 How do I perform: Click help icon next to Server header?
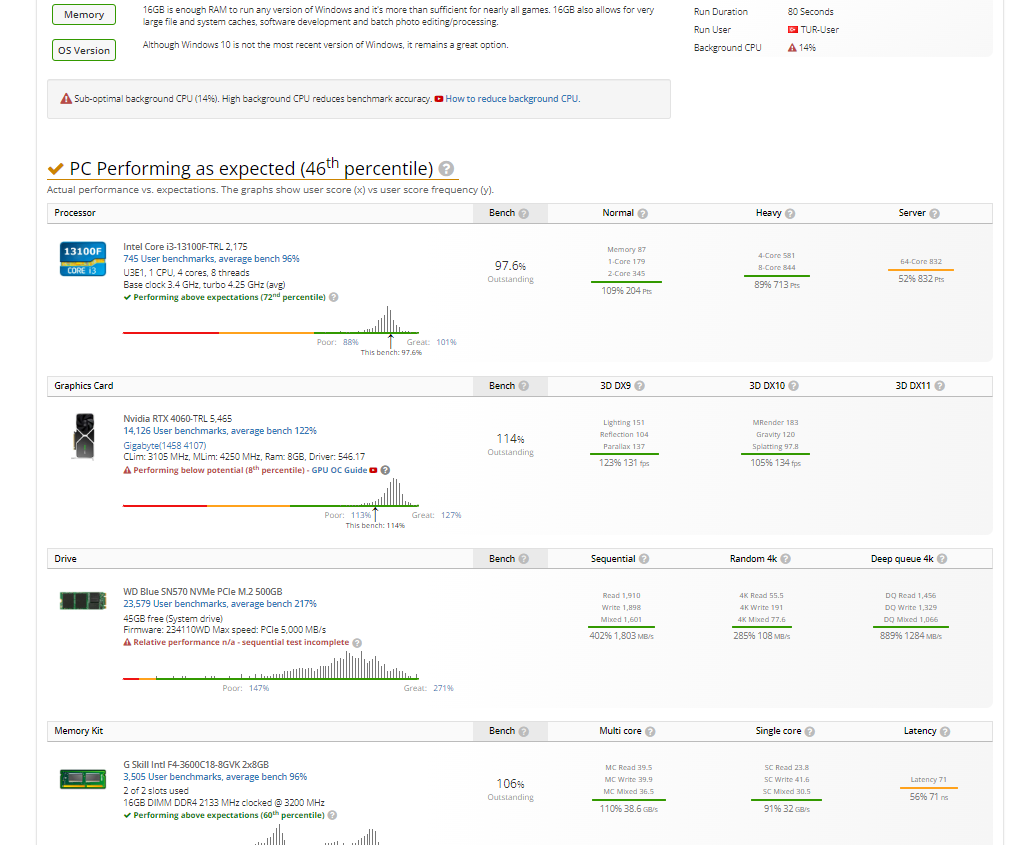point(934,213)
